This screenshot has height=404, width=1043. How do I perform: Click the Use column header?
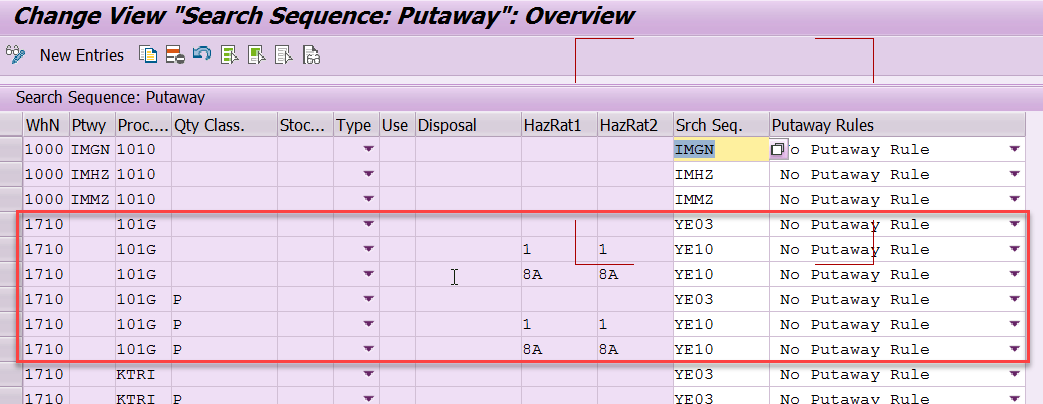[397, 125]
